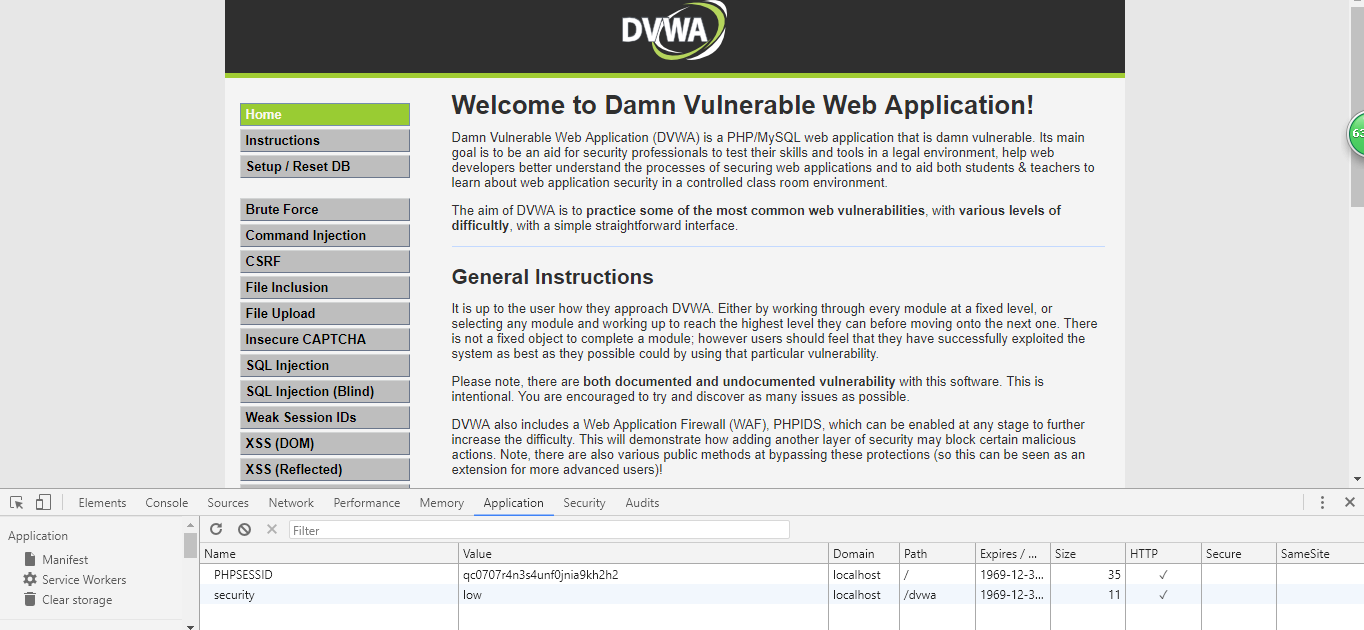Click the page scrollbar down arrow
The width and height of the screenshot is (1364, 630).
tap(1357, 479)
